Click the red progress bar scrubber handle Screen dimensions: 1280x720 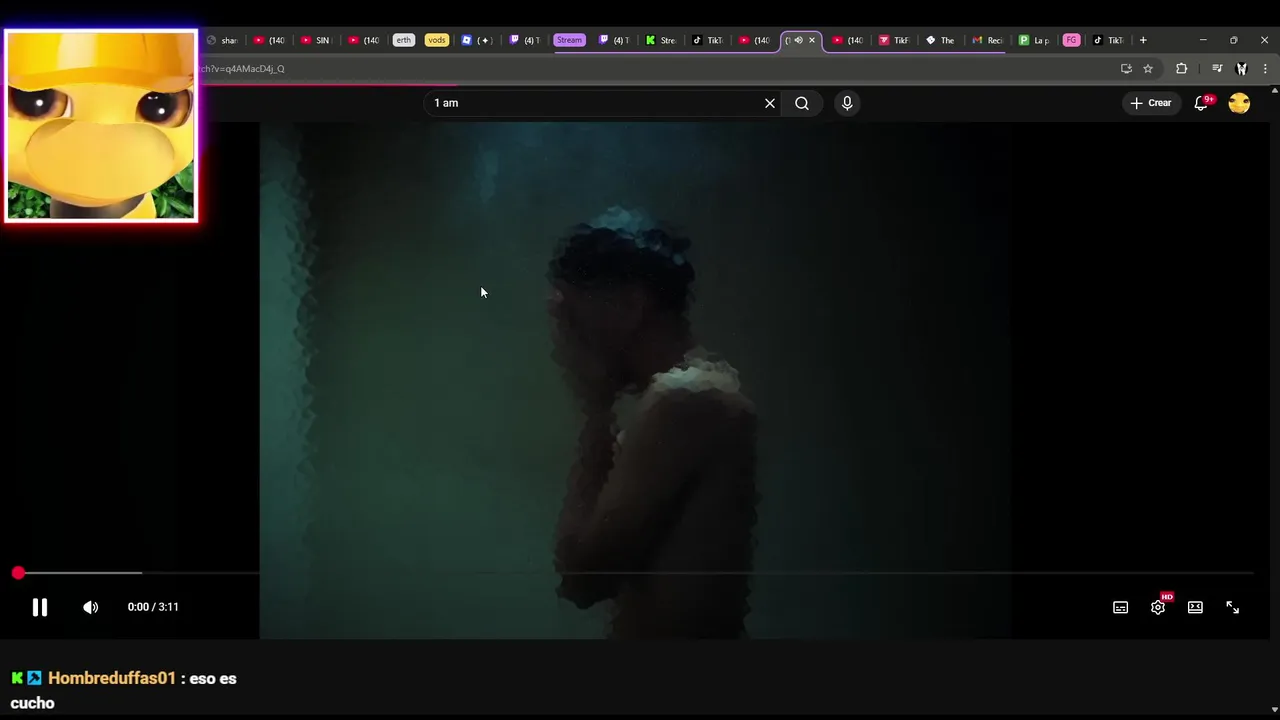(x=18, y=573)
